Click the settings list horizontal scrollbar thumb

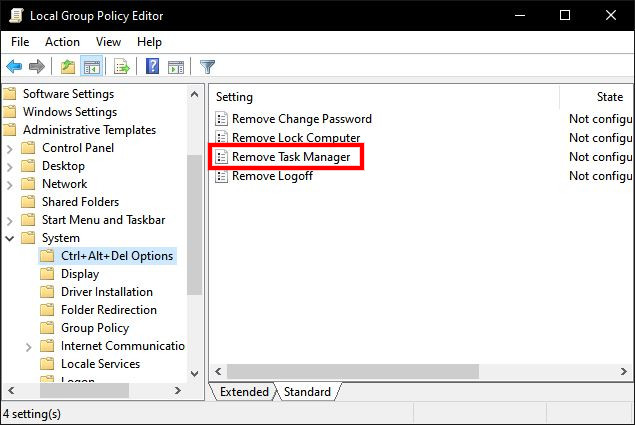(x=353, y=371)
